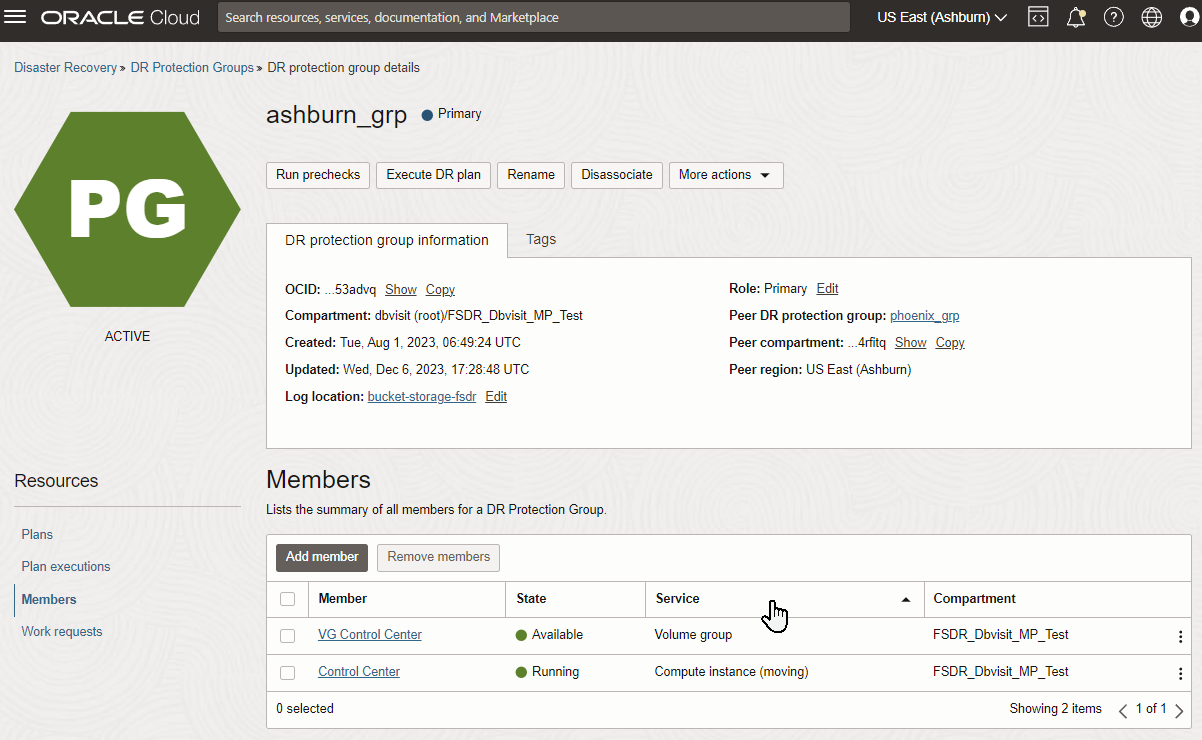Open the US East (Ashburn) region dropdown

pos(941,17)
